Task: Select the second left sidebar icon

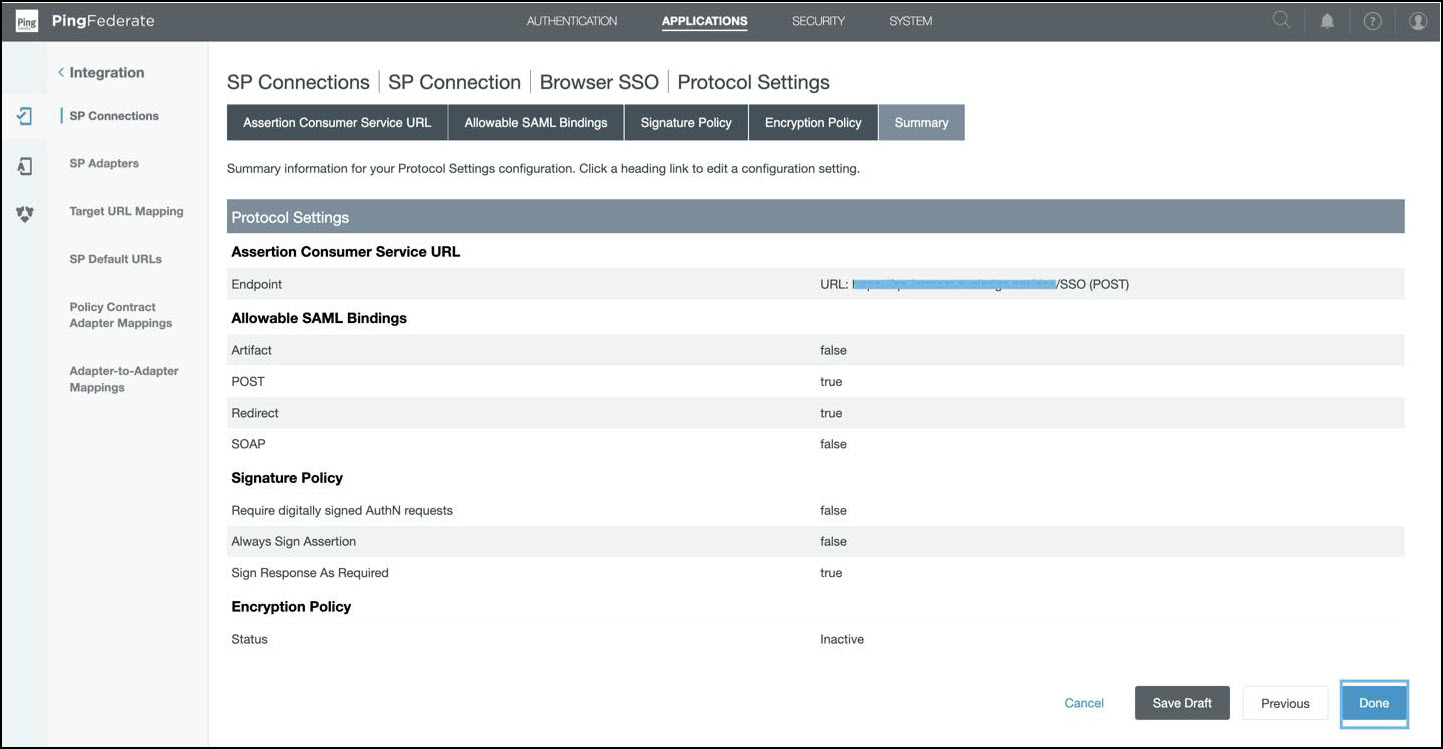Action: click(x=25, y=166)
